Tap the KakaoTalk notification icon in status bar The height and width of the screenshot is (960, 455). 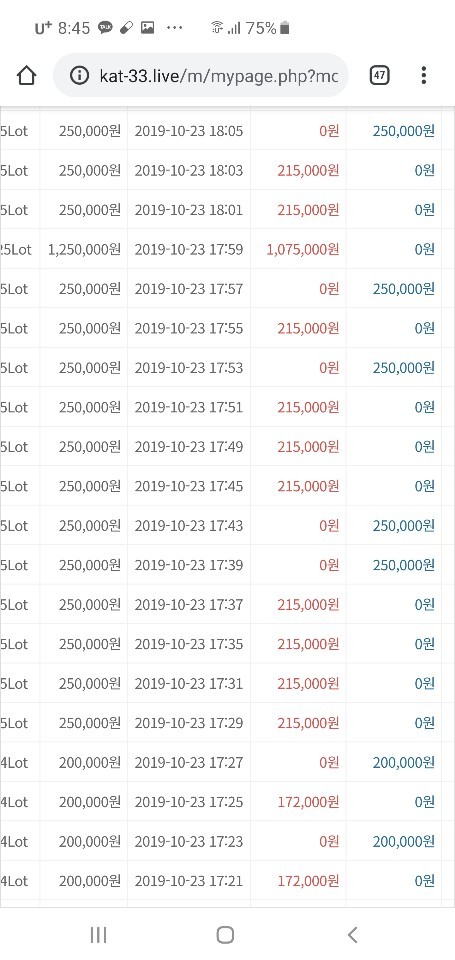tap(105, 28)
